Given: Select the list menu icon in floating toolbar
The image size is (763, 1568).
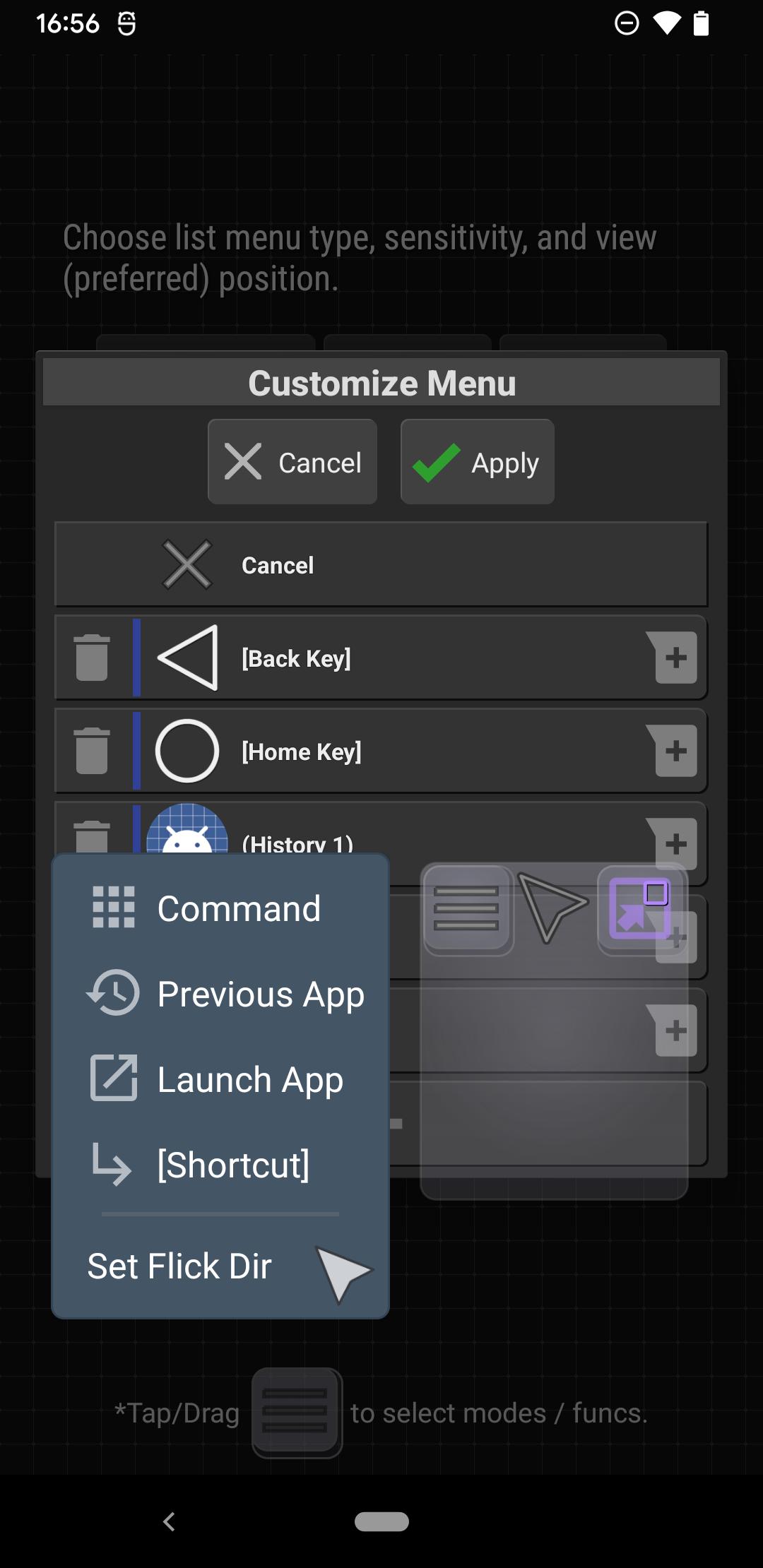Looking at the screenshot, I should 468,910.
